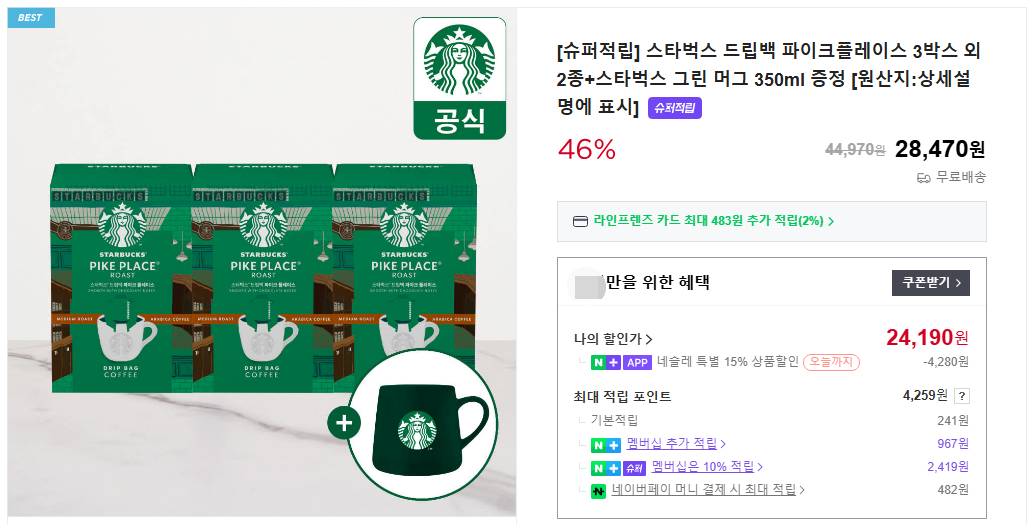The height and width of the screenshot is (525, 1036).
Task: Click the 무료배송 truck icon
Action: 924,178
